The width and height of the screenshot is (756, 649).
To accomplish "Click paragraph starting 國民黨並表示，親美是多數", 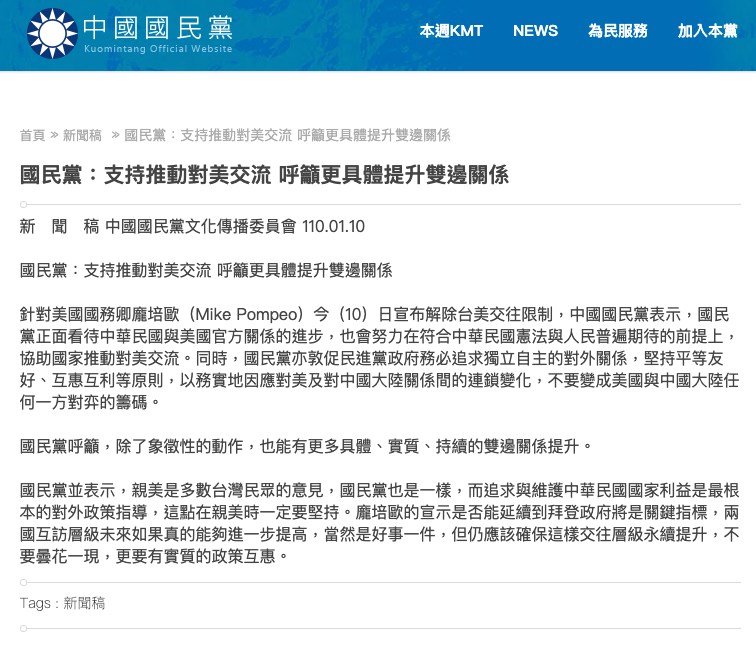I will [x=379, y=523].
